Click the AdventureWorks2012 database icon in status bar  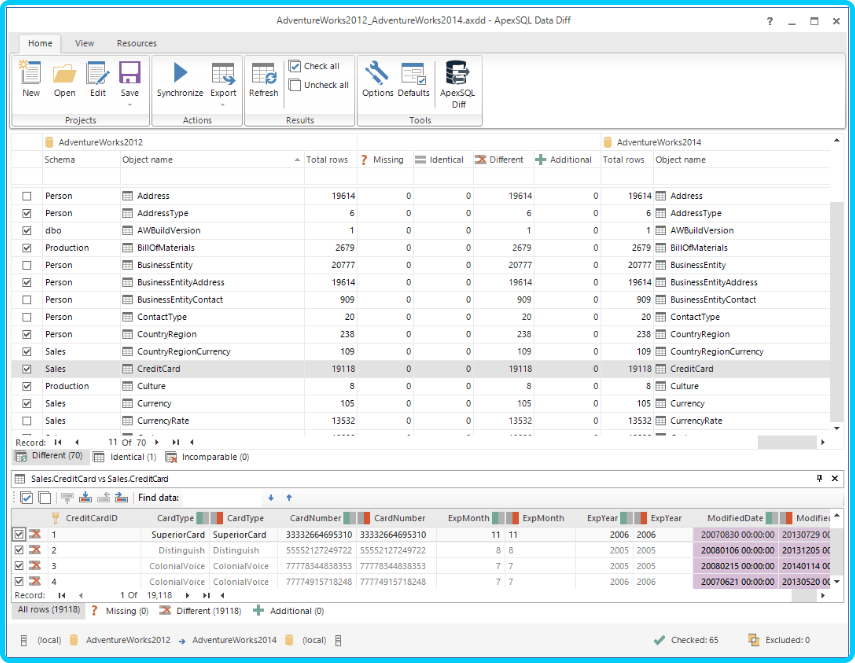[74, 640]
